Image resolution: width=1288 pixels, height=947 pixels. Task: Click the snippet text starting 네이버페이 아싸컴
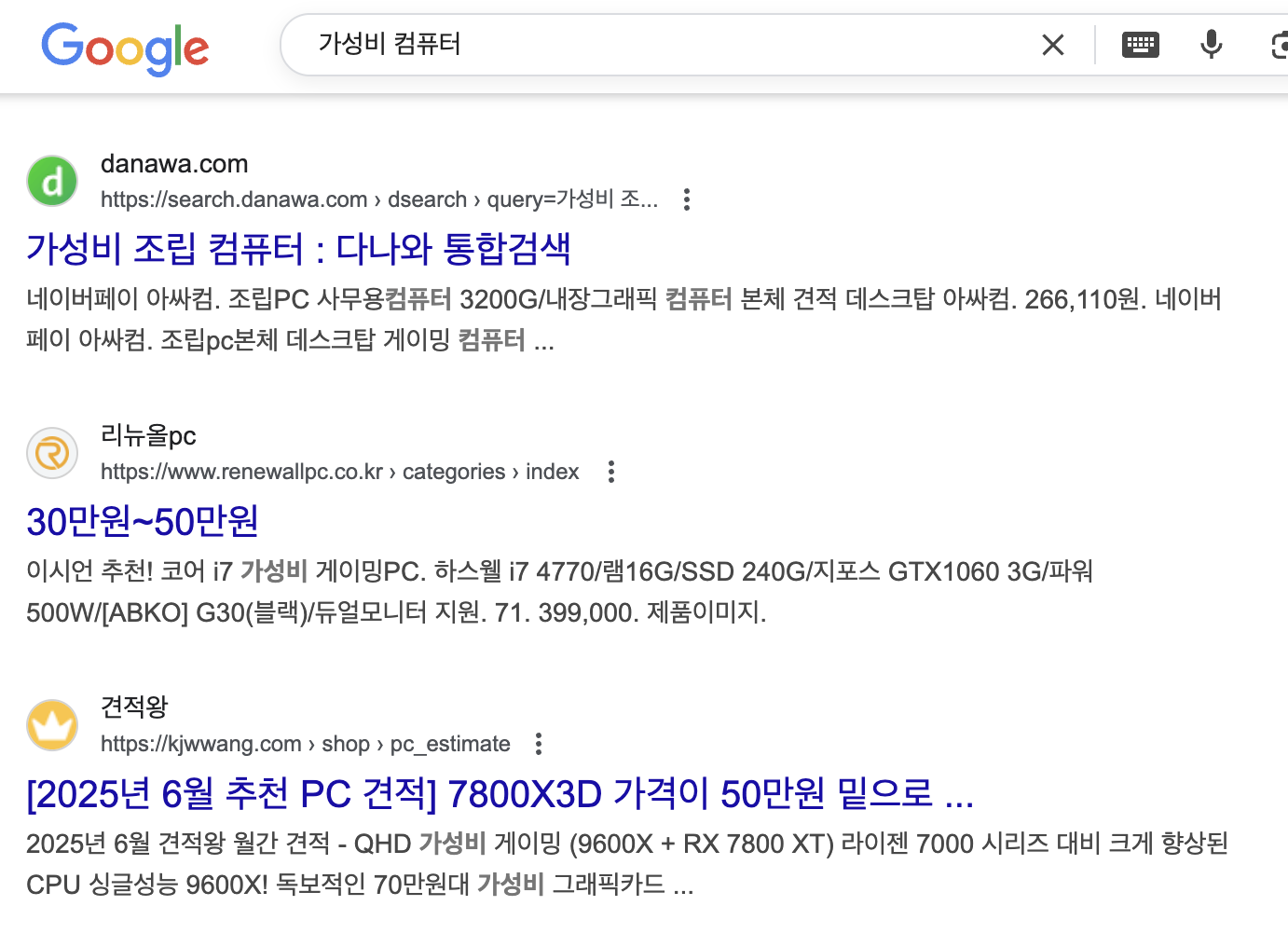click(x=623, y=320)
